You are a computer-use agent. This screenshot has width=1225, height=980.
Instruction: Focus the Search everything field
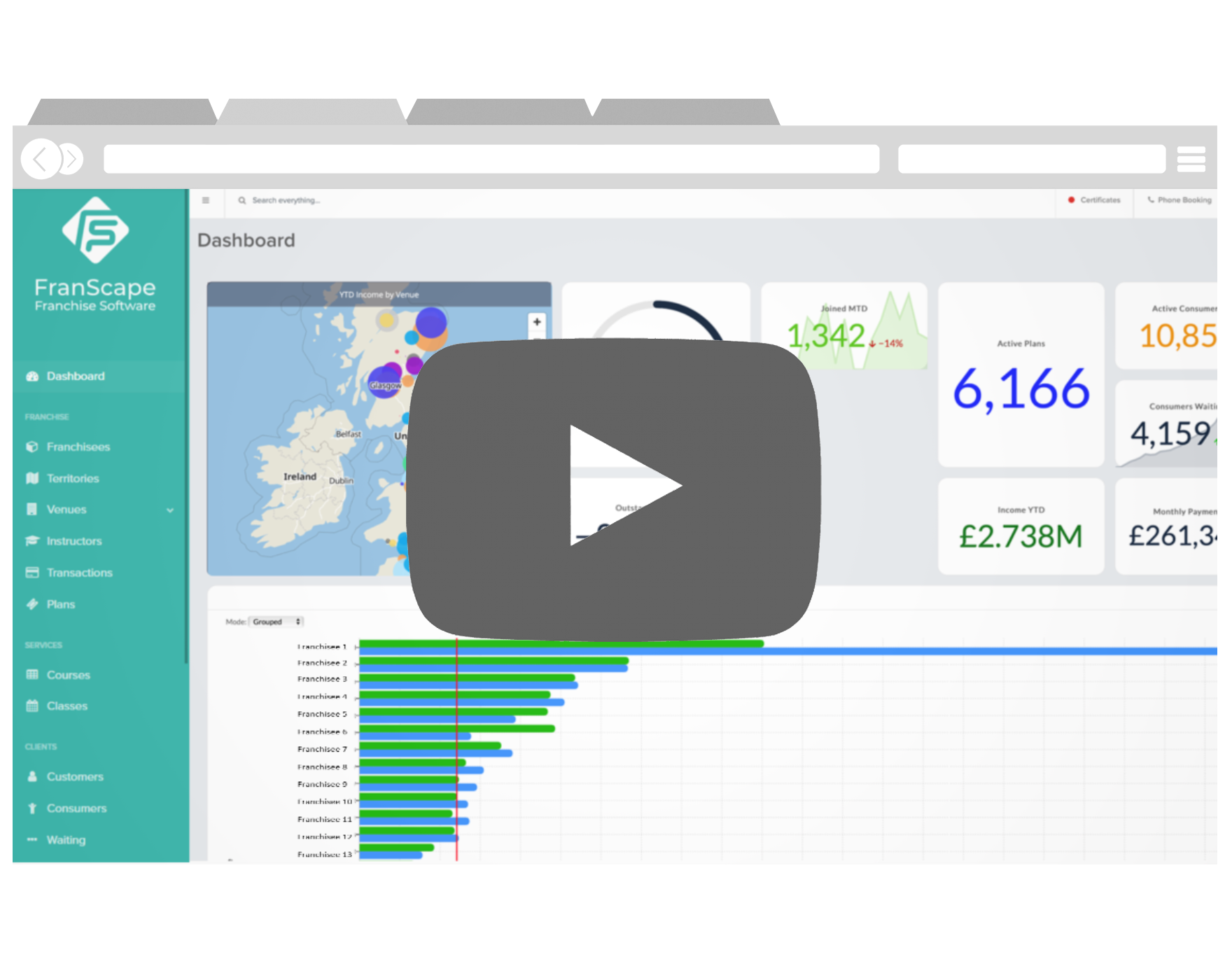pyautogui.click(x=286, y=201)
